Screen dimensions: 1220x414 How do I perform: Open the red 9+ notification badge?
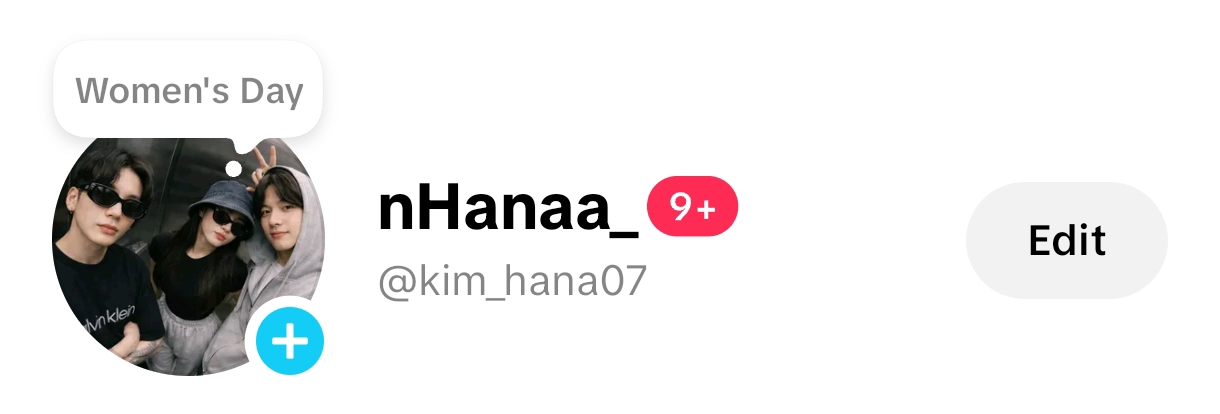pyautogui.click(x=692, y=208)
